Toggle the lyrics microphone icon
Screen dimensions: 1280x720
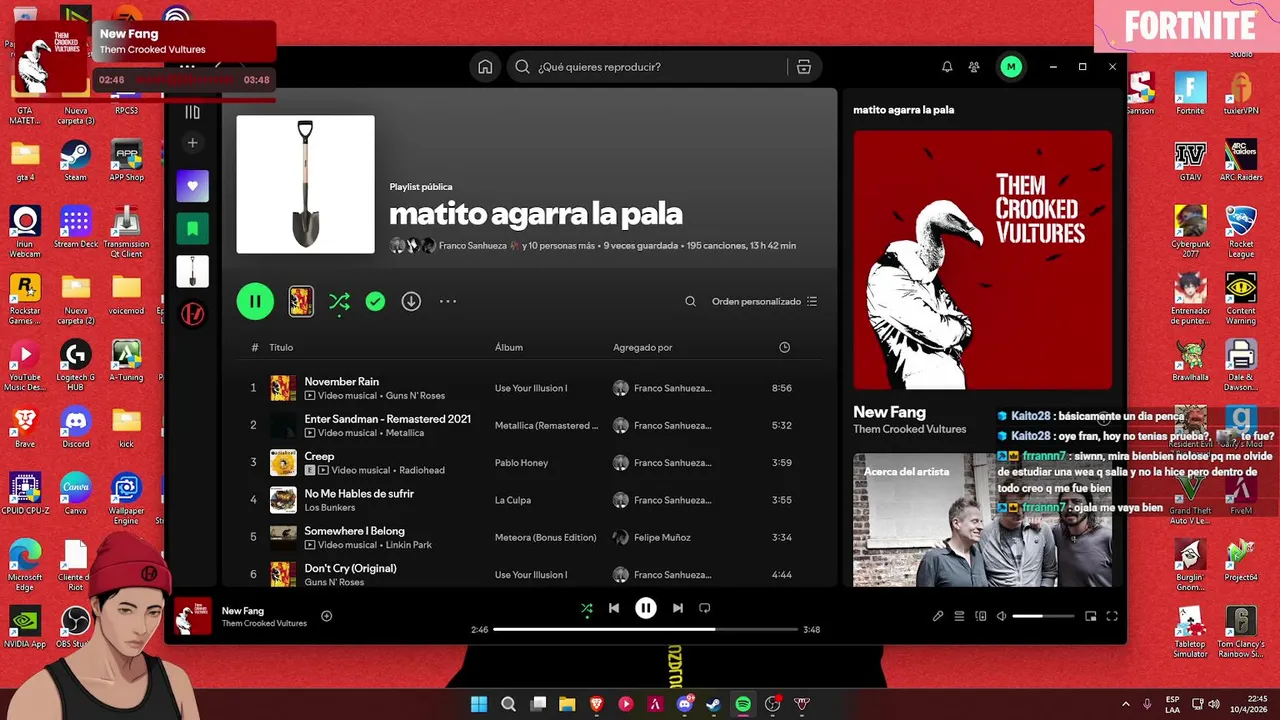(x=938, y=616)
